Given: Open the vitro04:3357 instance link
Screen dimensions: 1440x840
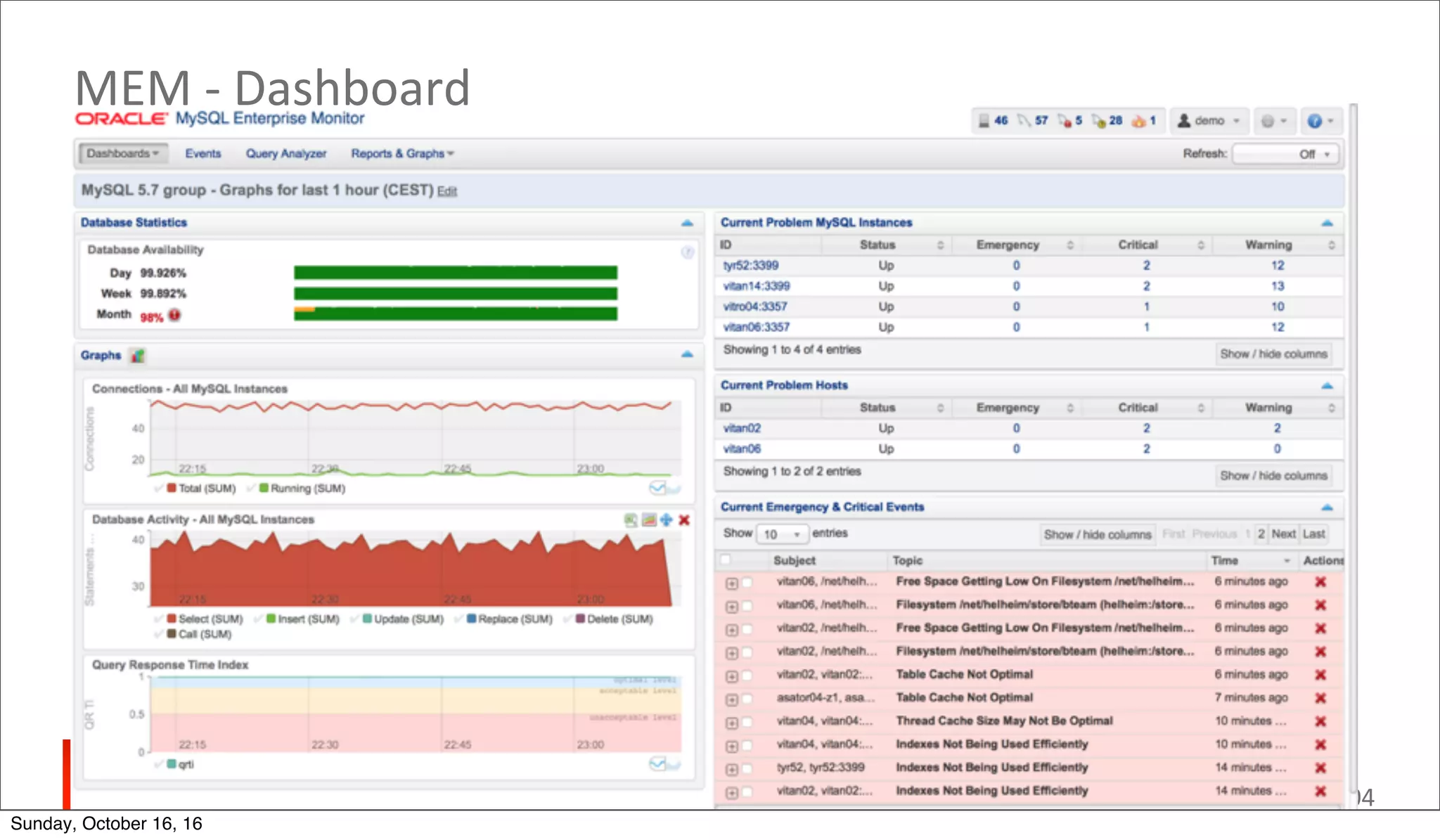Looking at the screenshot, I should coord(755,306).
